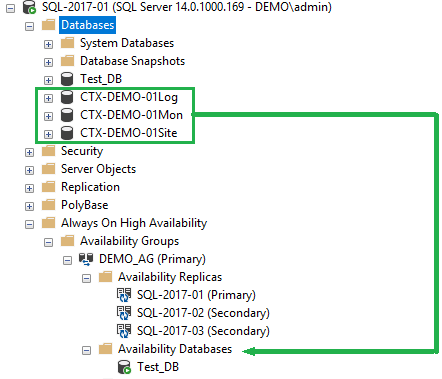Select the SQL-2017-01 server label
The image size is (442, 379).
click(x=187, y=7)
